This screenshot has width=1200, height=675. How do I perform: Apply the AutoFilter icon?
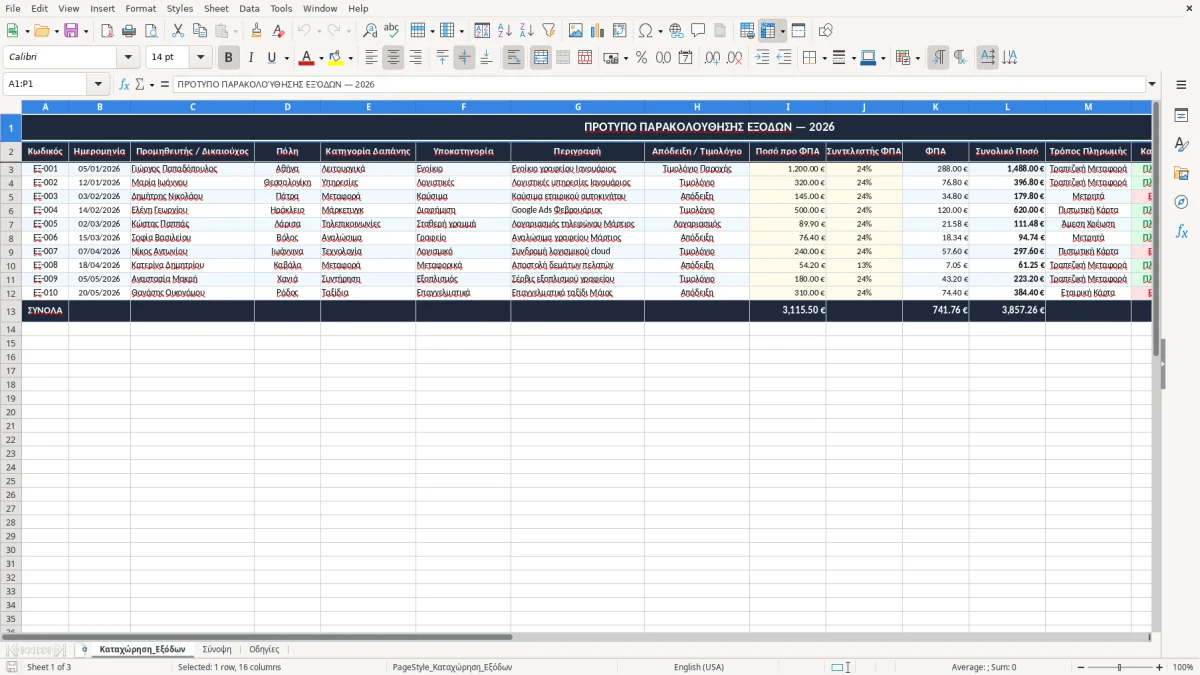(548, 31)
